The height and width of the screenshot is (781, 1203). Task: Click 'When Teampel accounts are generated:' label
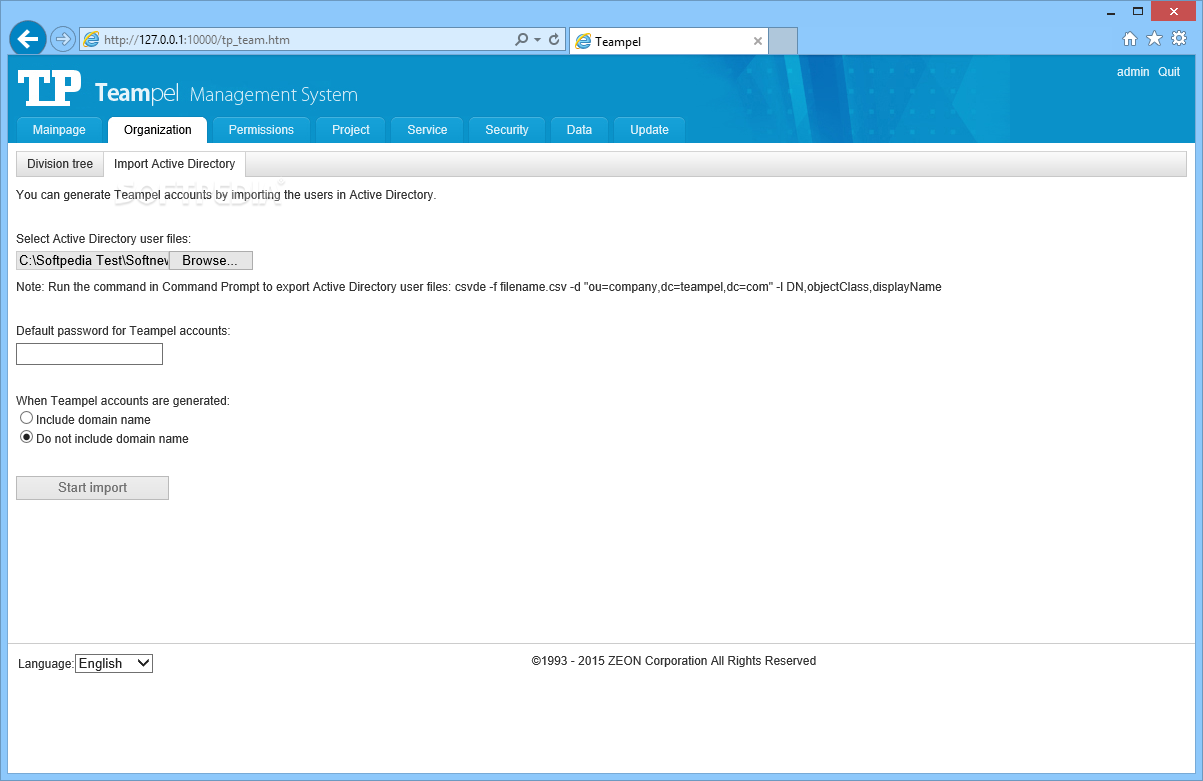click(123, 400)
